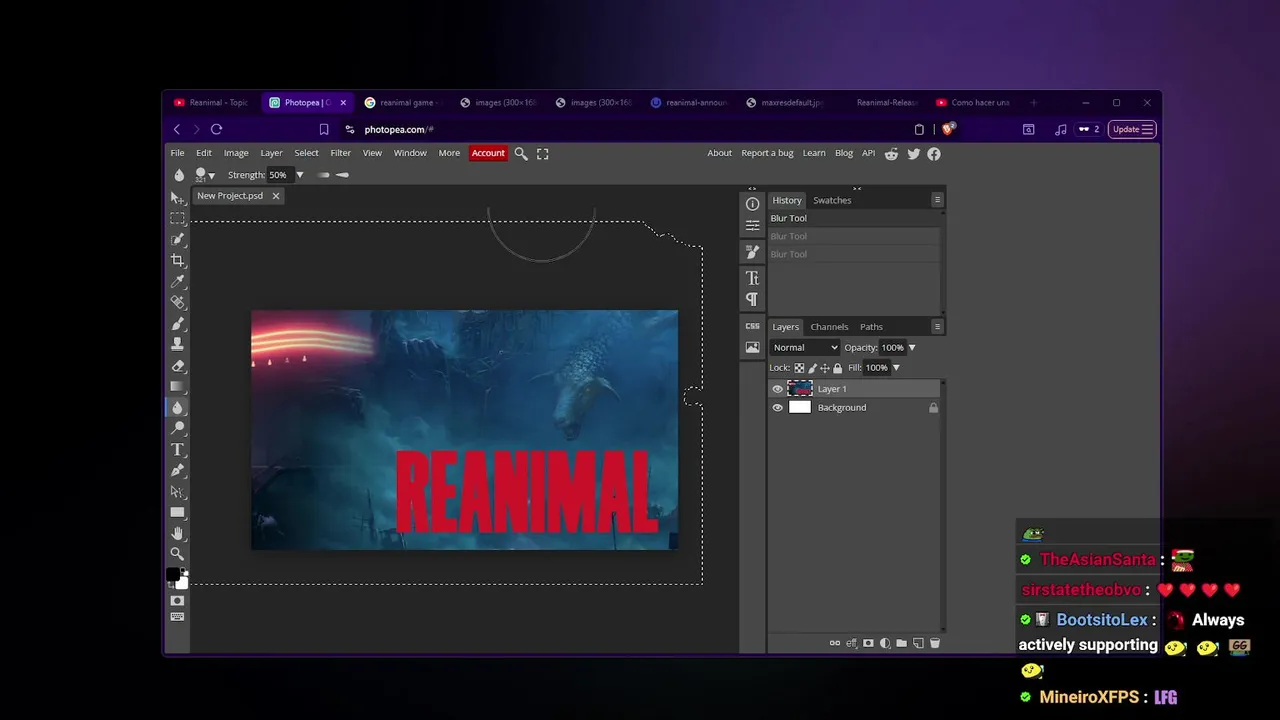This screenshot has height=720, width=1280.
Task: Pick the Zoom tool in left toolbar
Action: (x=177, y=554)
